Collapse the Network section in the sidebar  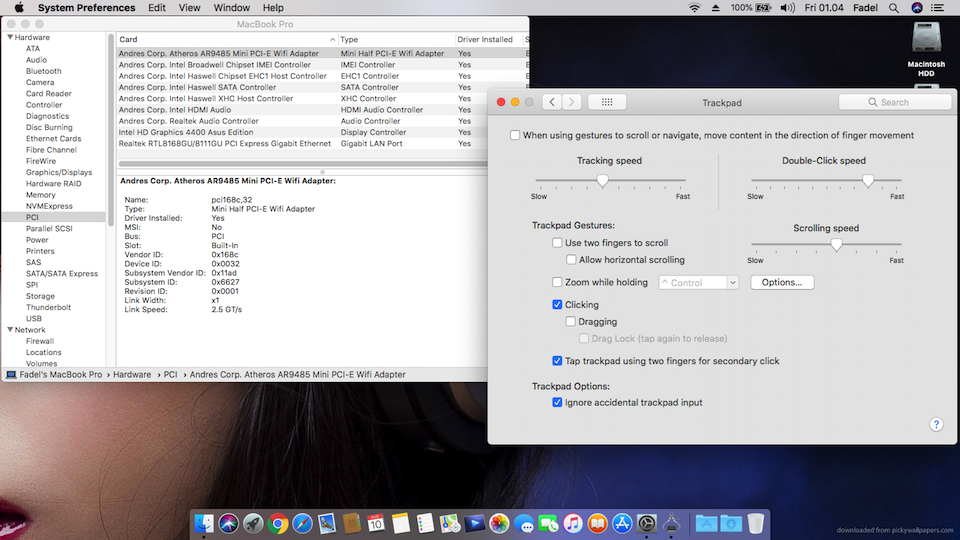[x=10, y=329]
